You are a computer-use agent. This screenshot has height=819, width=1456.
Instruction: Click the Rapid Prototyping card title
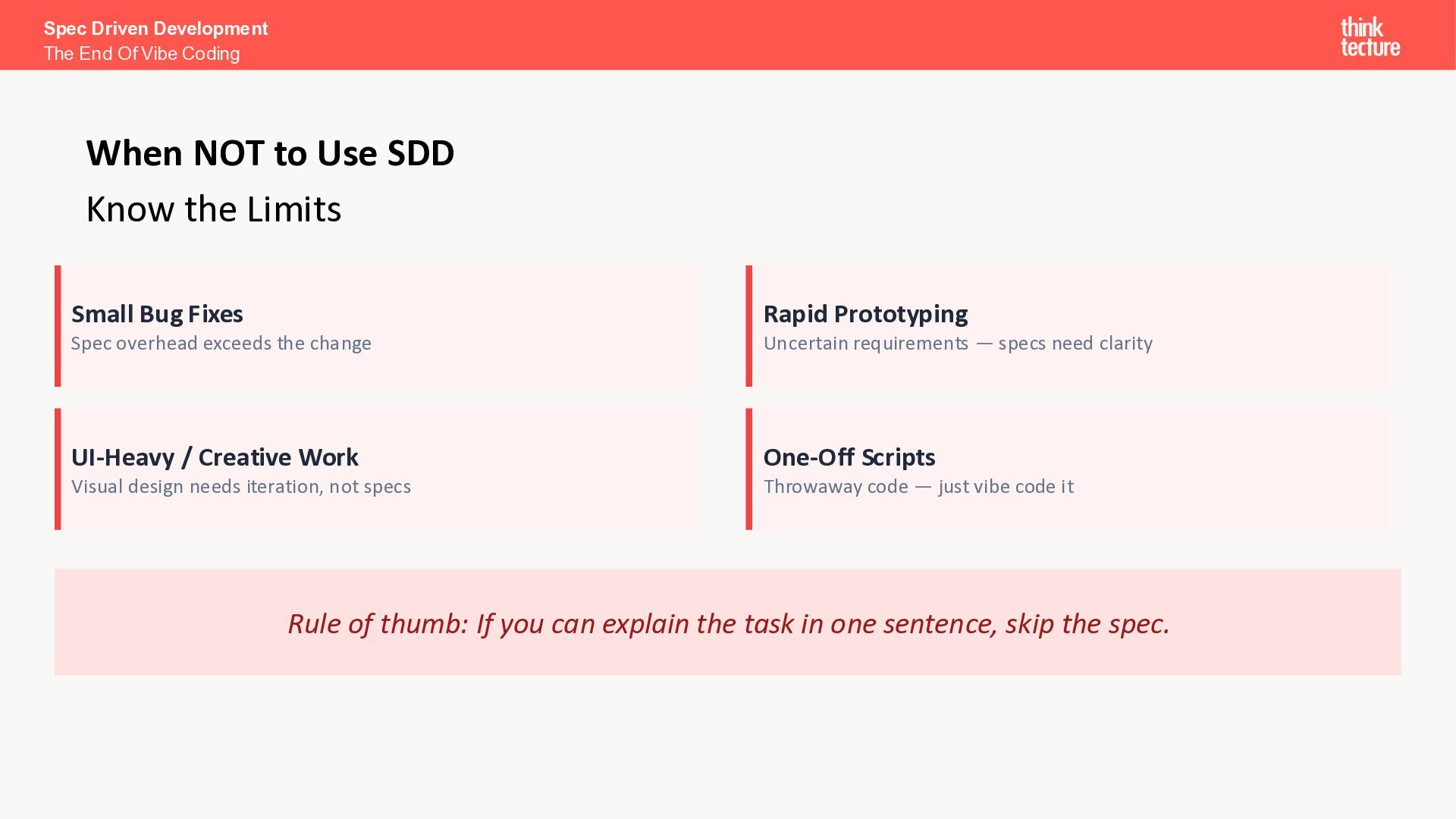(864, 314)
